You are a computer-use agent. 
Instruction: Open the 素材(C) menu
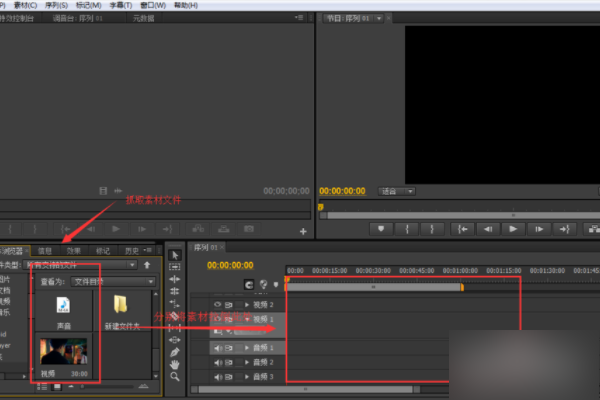[x=26, y=5]
